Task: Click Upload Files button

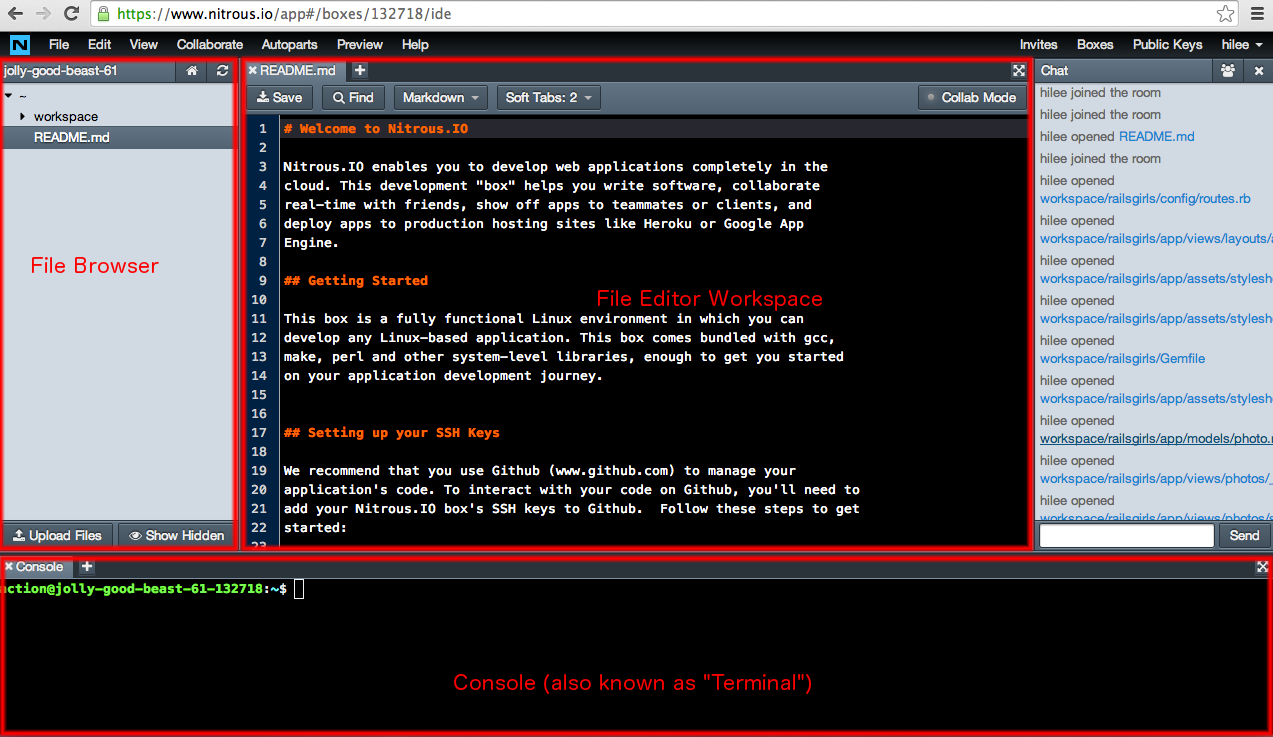Action: pos(58,535)
